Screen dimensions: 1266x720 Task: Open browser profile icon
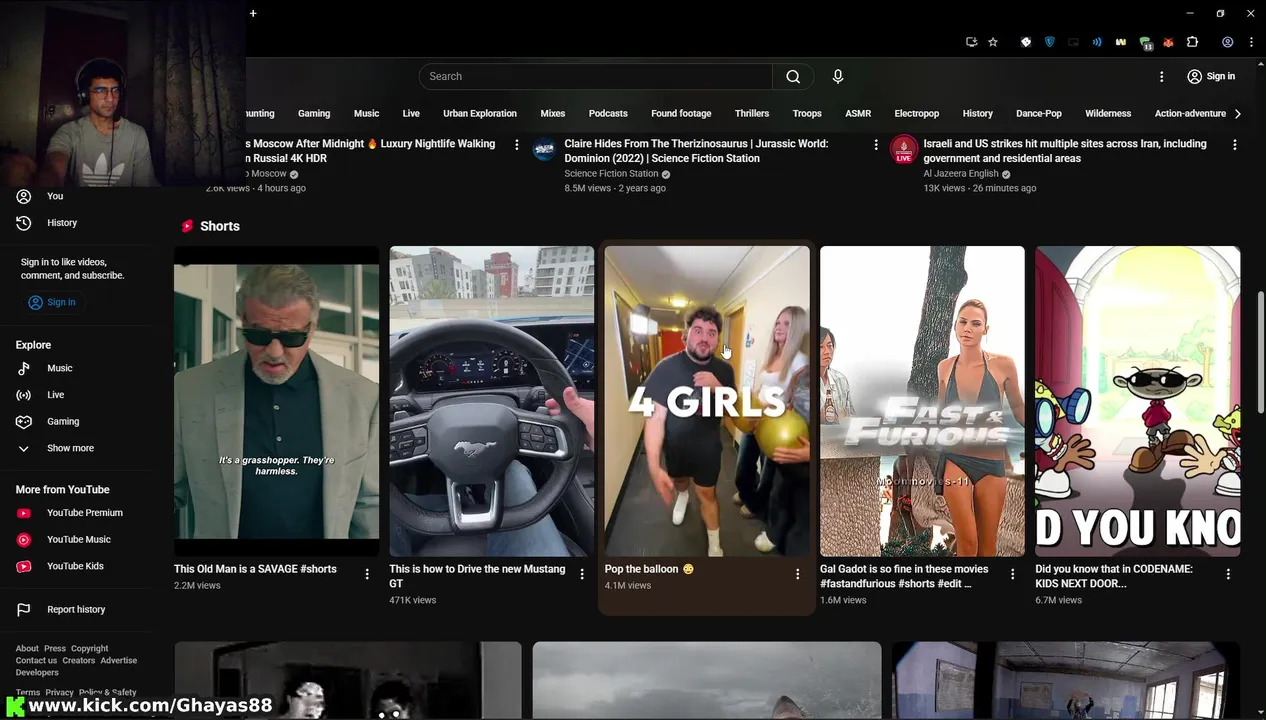[1227, 42]
